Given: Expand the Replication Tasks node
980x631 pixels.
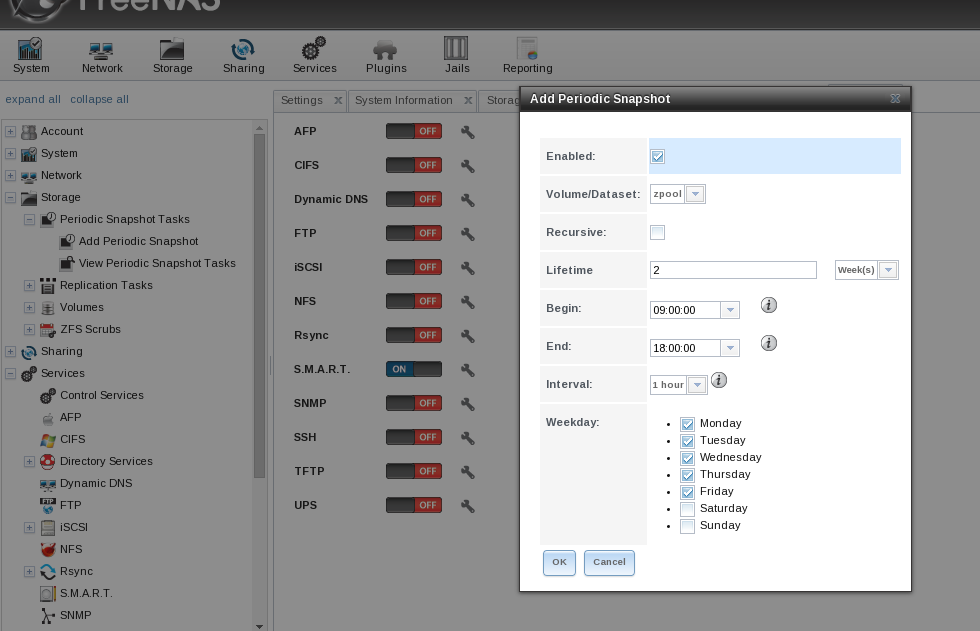Looking at the screenshot, I should 29,286.
